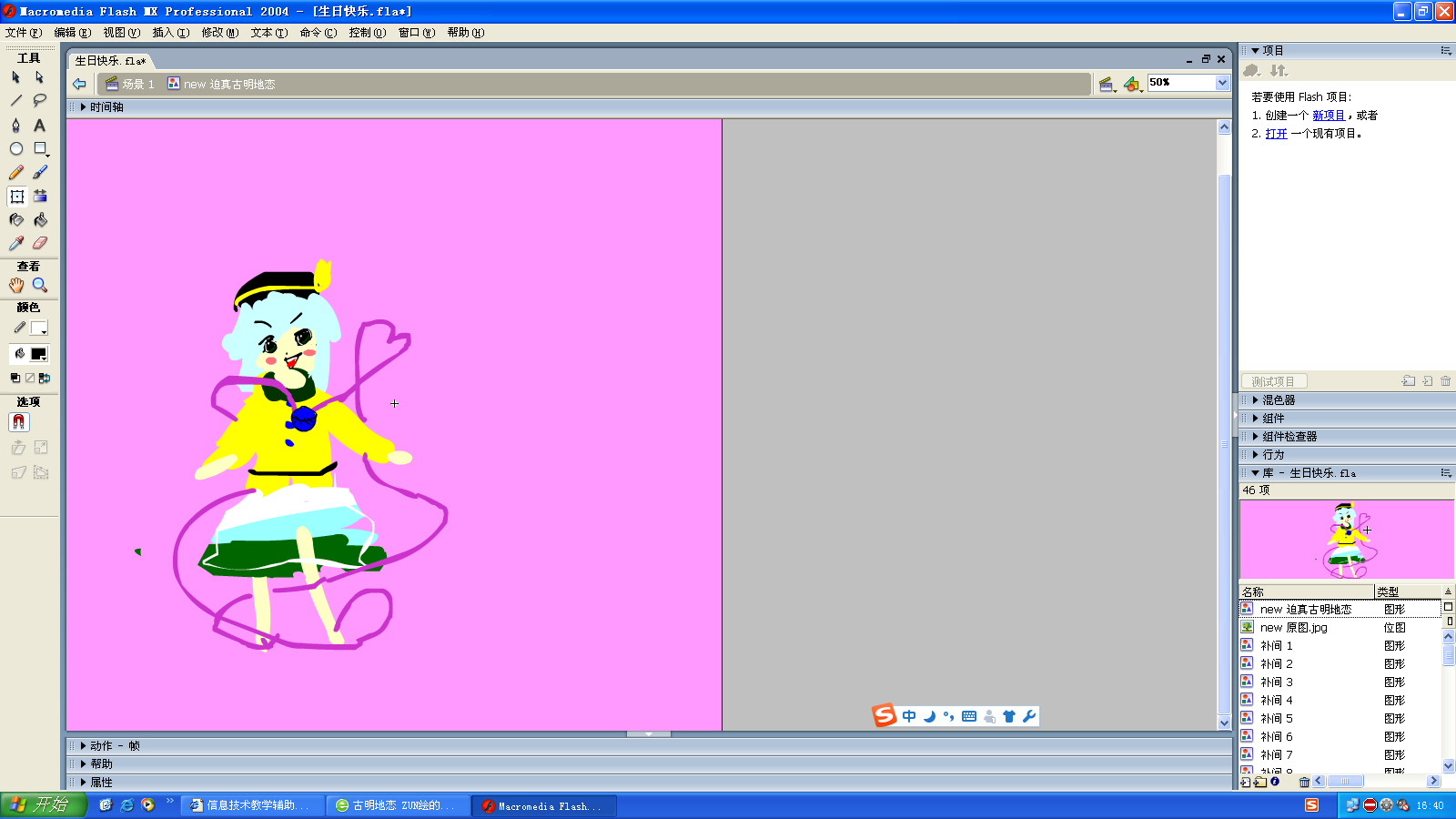Activate the Fill Transform tool
Image resolution: width=1456 pixels, height=819 pixels.
[x=40, y=196]
